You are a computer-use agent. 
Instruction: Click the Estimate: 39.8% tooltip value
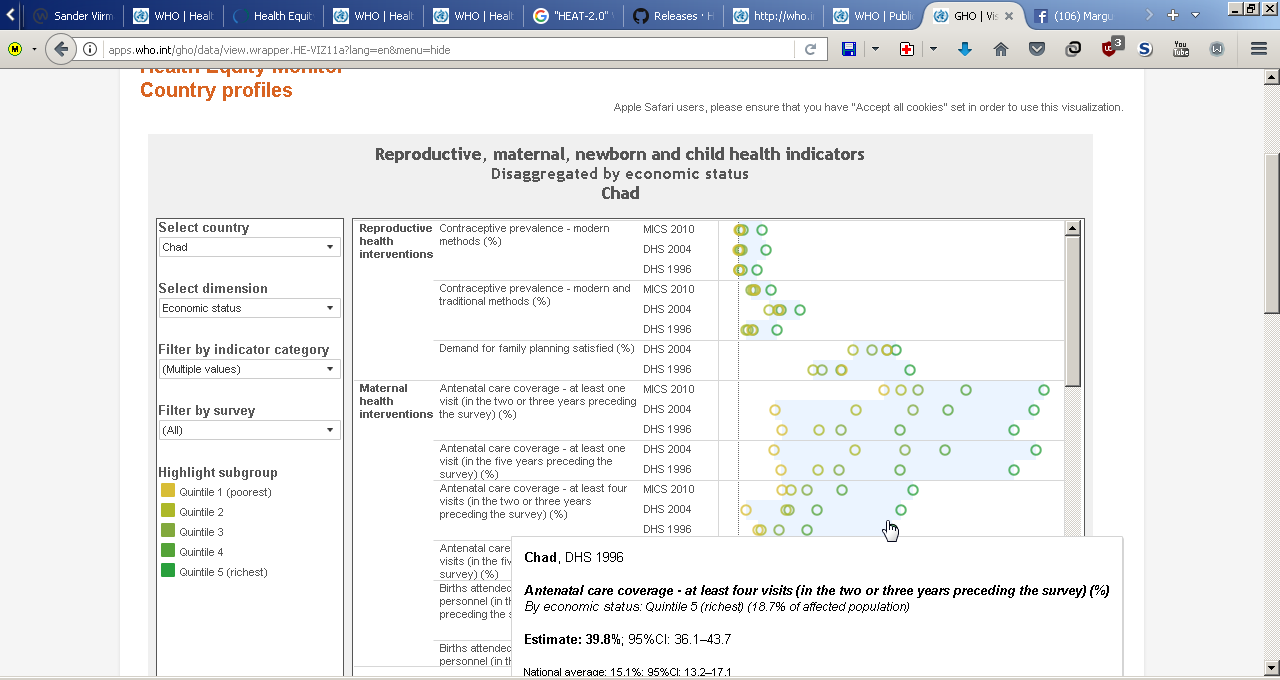click(572, 639)
